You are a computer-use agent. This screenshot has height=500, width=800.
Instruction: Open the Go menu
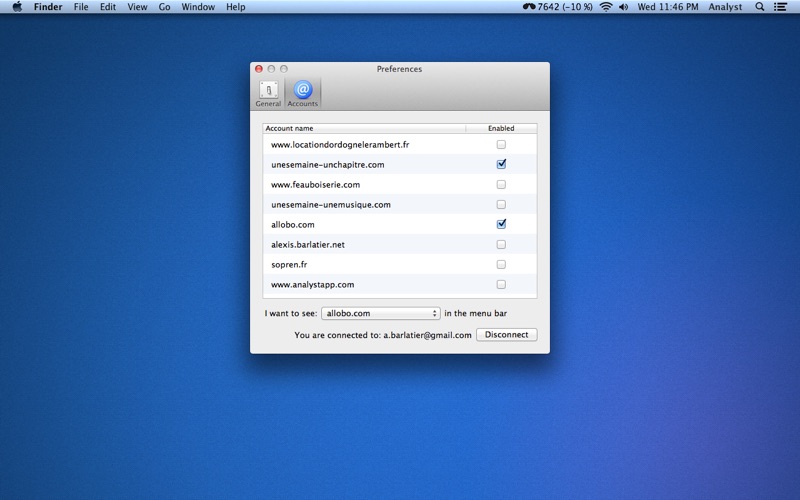click(x=164, y=7)
